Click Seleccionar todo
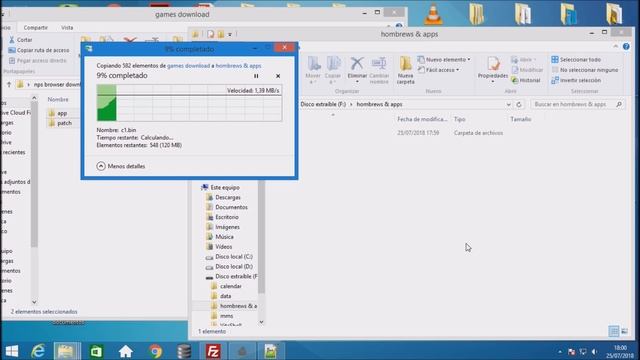The height and width of the screenshot is (360, 640). coord(576,60)
